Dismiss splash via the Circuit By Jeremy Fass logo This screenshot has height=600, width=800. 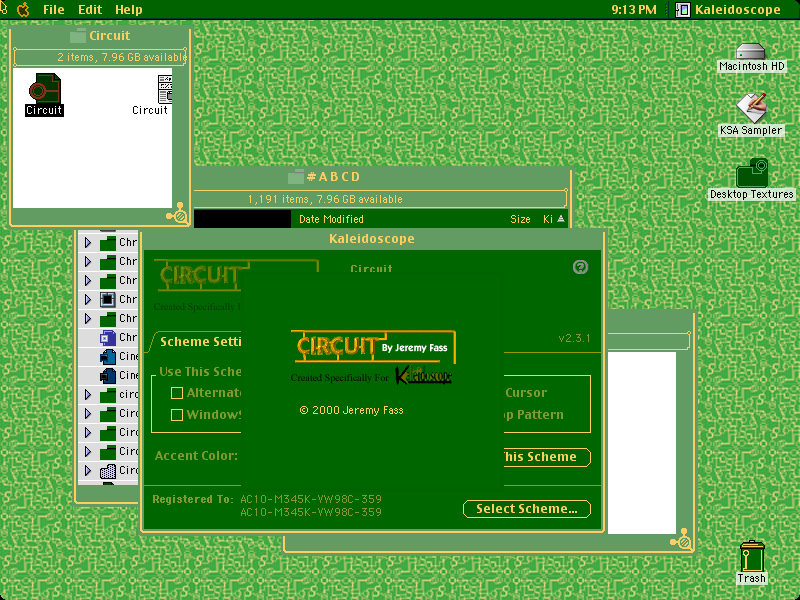(x=373, y=347)
